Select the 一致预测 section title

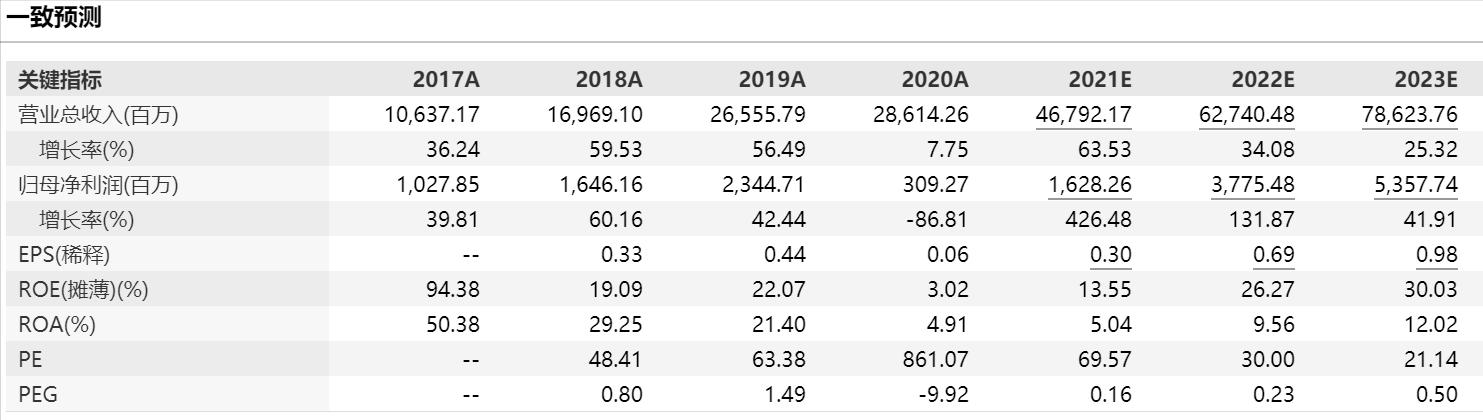[54, 19]
